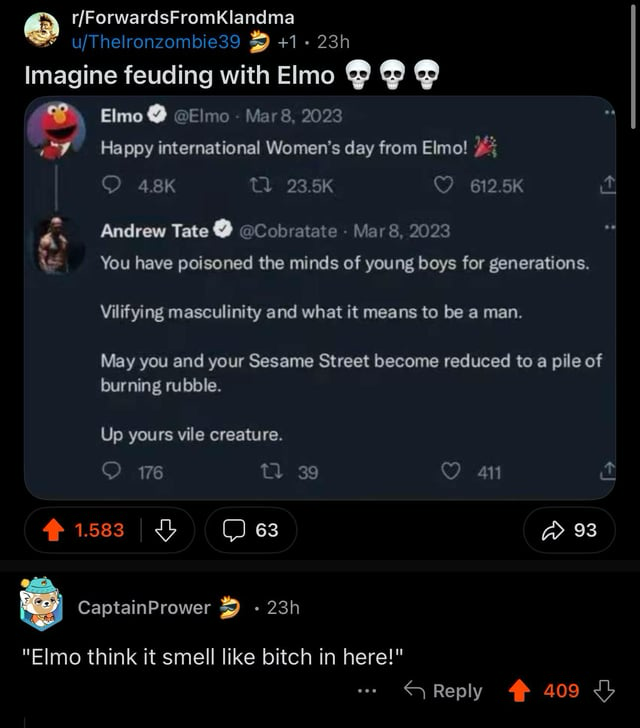This screenshot has width=640, height=728.
Task: Click the share icon on Elmo's tweet
Action: (606, 185)
